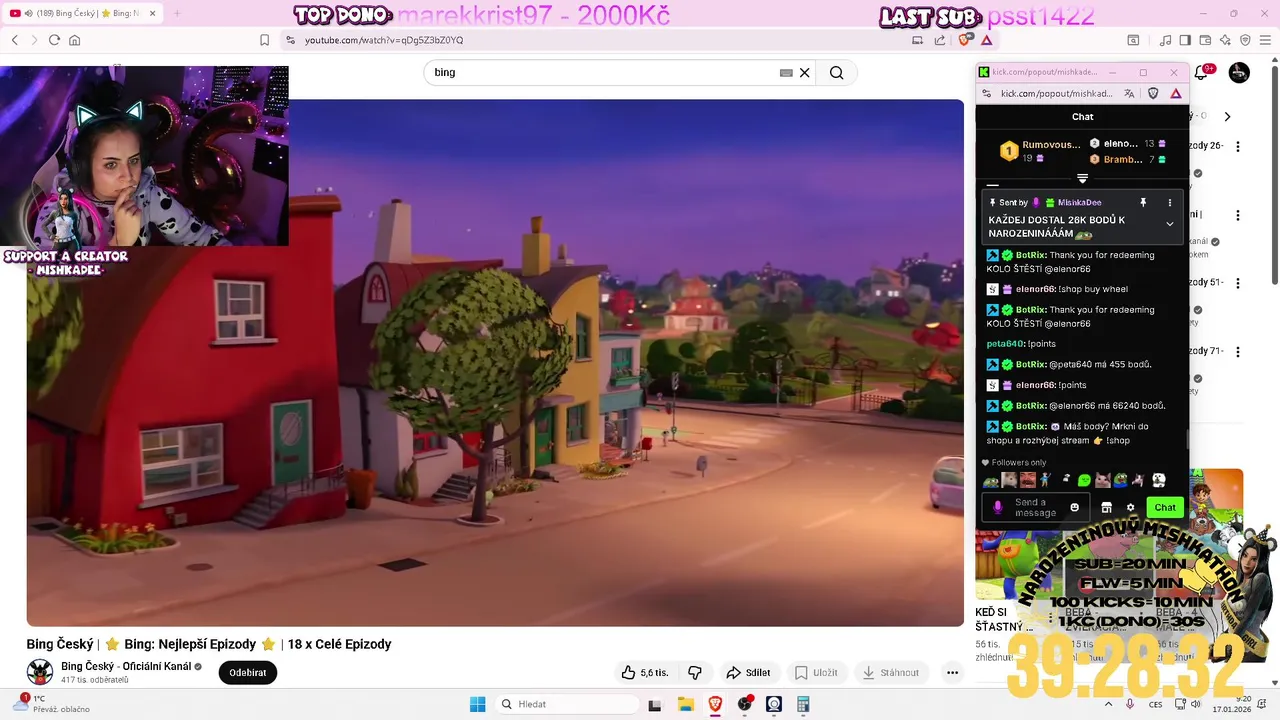Image resolution: width=1280 pixels, height=720 pixels.
Task: Open options for the "zody 51-" playlist video
Action: click(x=1238, y=283)
